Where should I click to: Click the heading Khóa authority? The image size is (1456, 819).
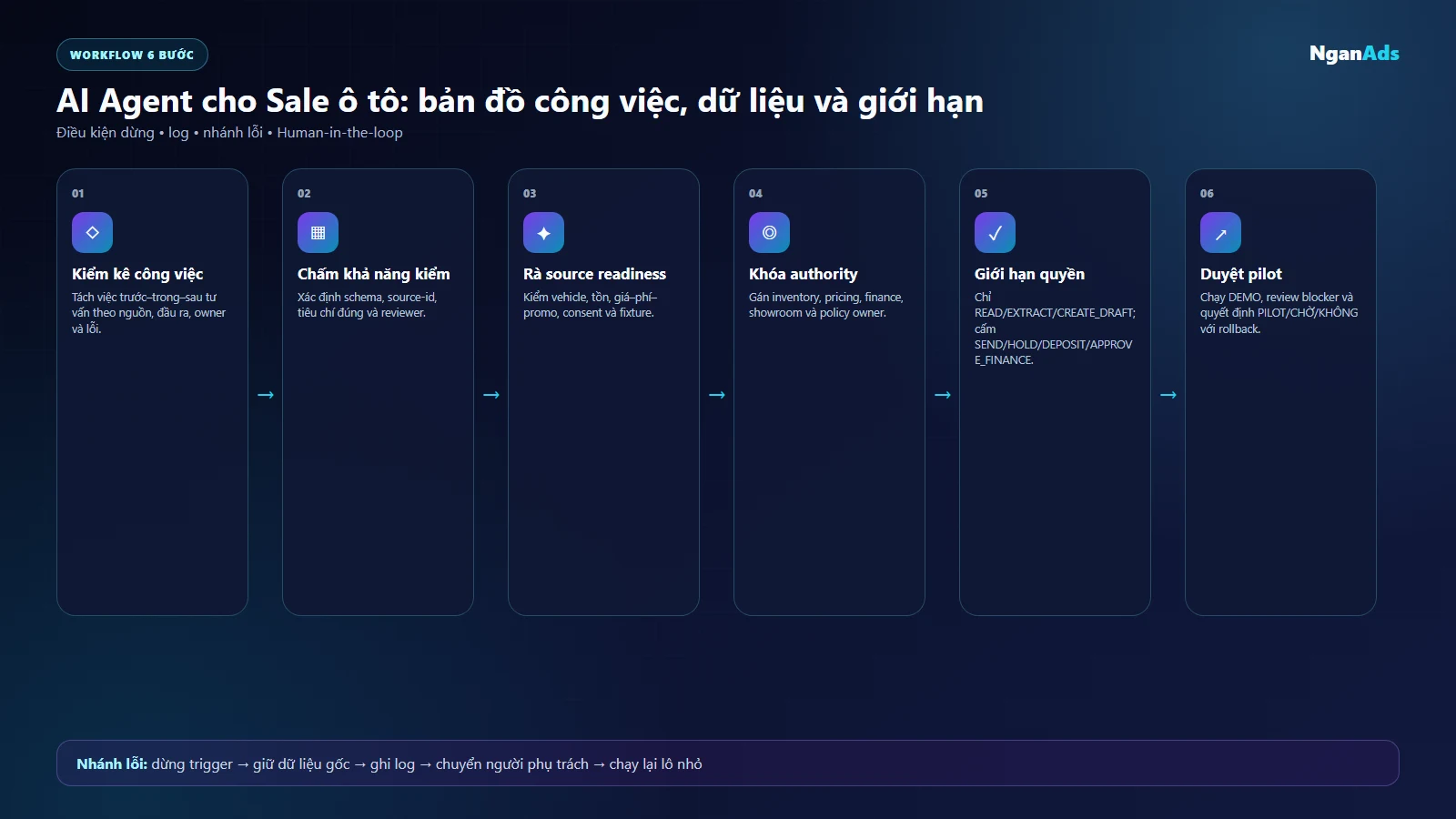point(804,274)
